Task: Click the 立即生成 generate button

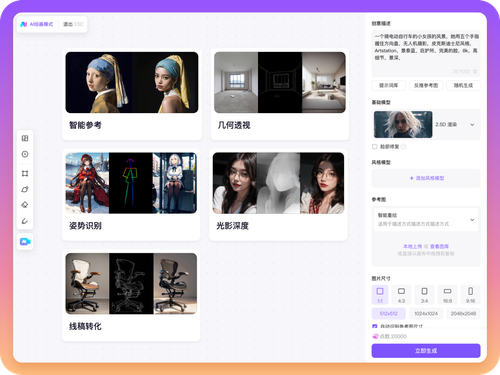Action: coord(426,351)
